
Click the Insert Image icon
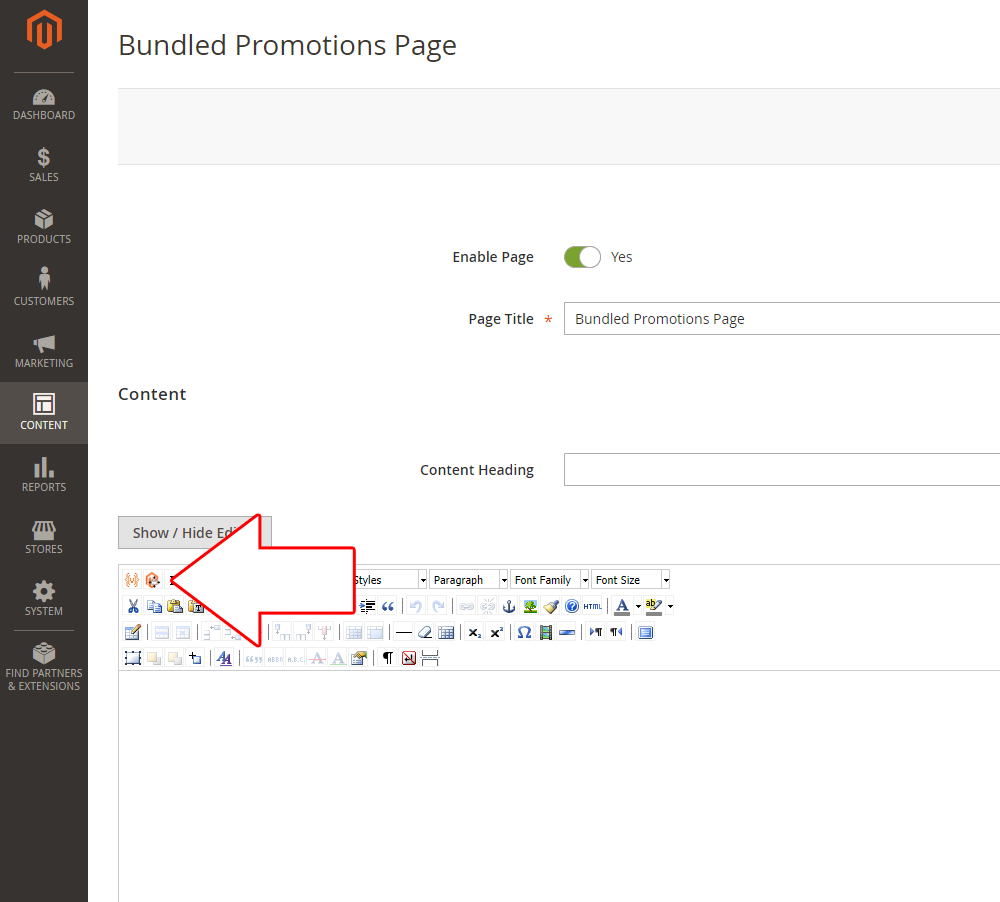tap(530, 606)
